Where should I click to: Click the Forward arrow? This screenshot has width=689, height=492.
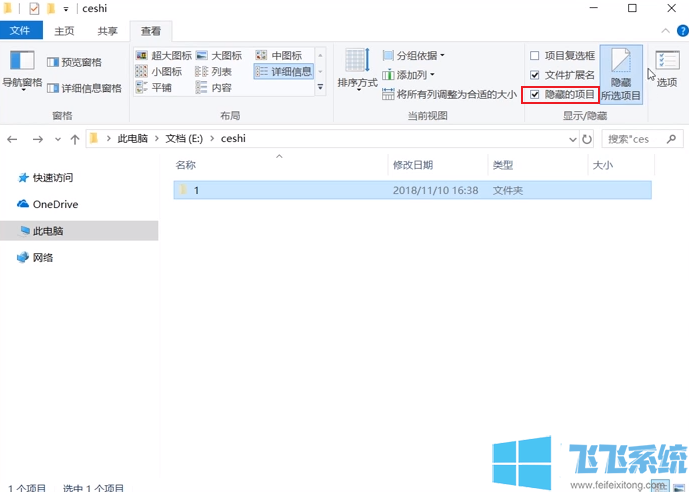[x=38, y=139]
